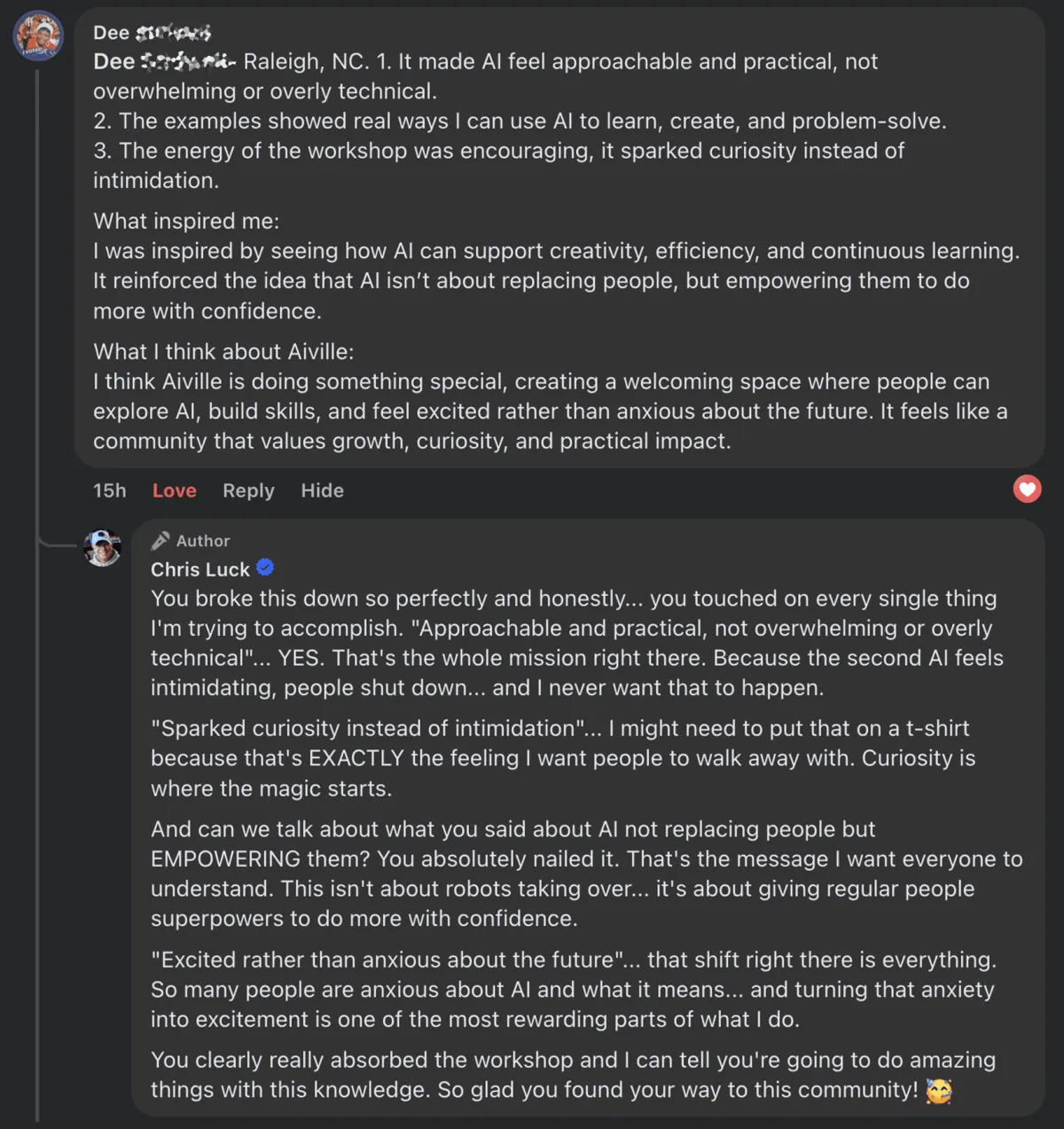Click the Author pen icon

pos(160,540)
